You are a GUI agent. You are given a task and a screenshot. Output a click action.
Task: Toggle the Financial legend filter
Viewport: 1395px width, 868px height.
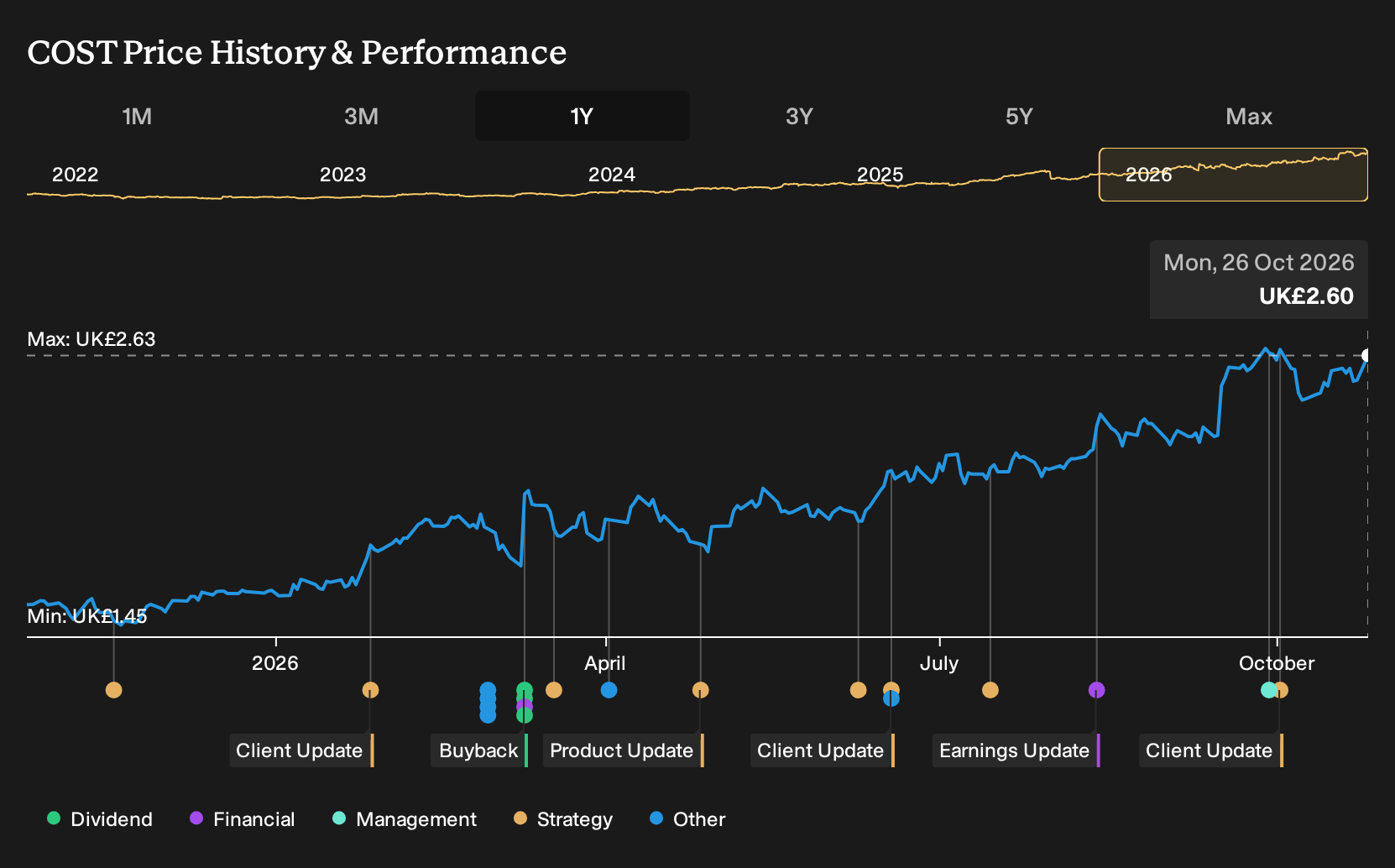[x=243, y=819]
